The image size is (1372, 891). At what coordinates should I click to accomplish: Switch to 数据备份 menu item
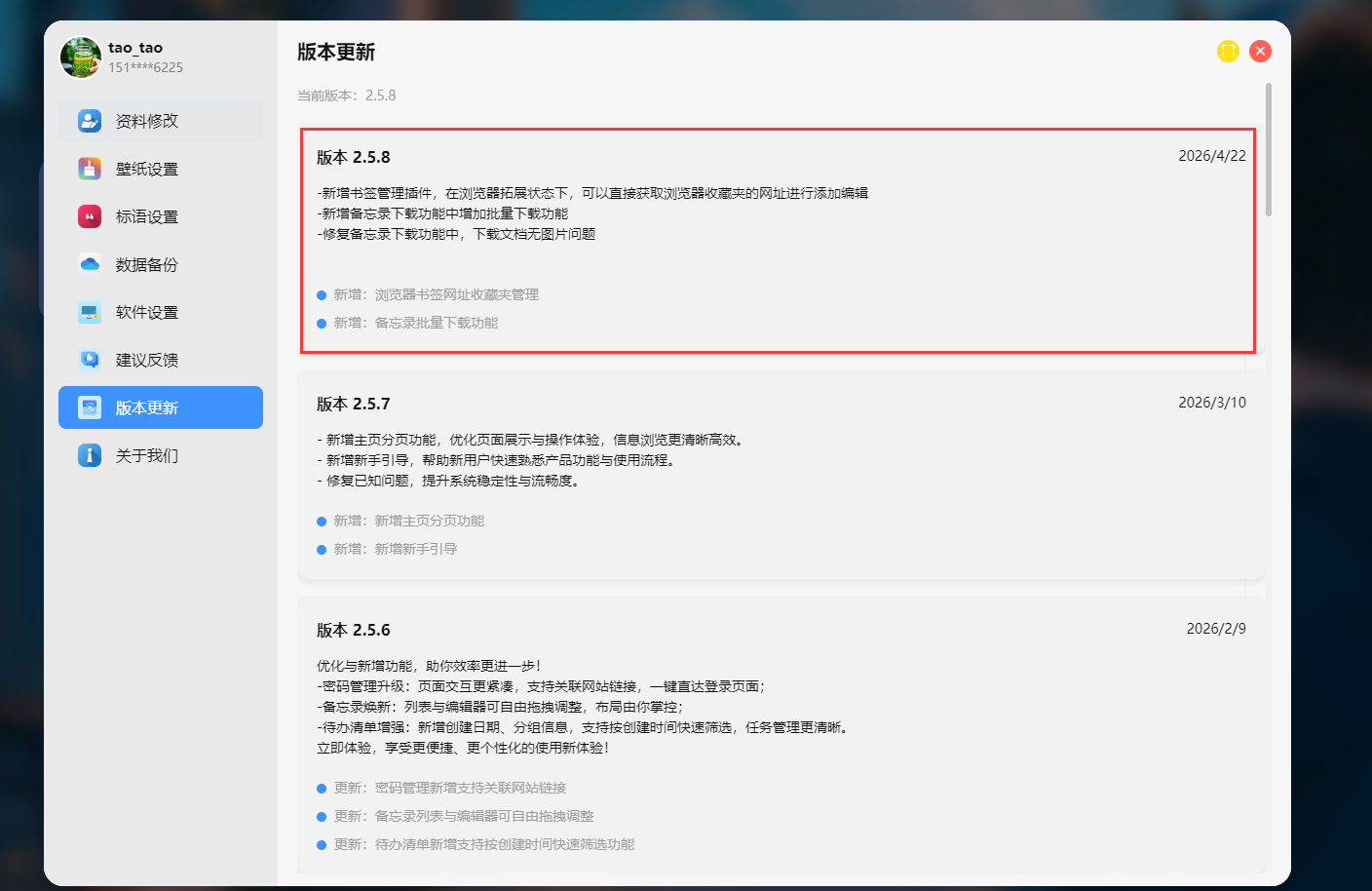click(x=146, y=264)
